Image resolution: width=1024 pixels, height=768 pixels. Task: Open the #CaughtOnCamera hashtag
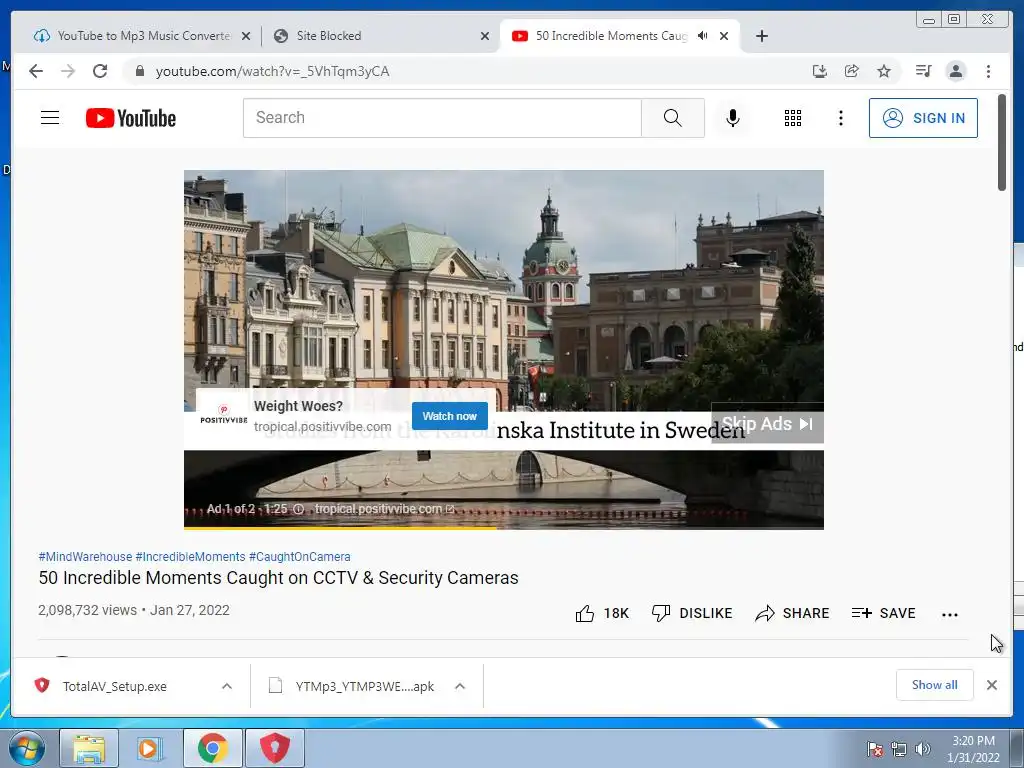click(x=300, y=557)
